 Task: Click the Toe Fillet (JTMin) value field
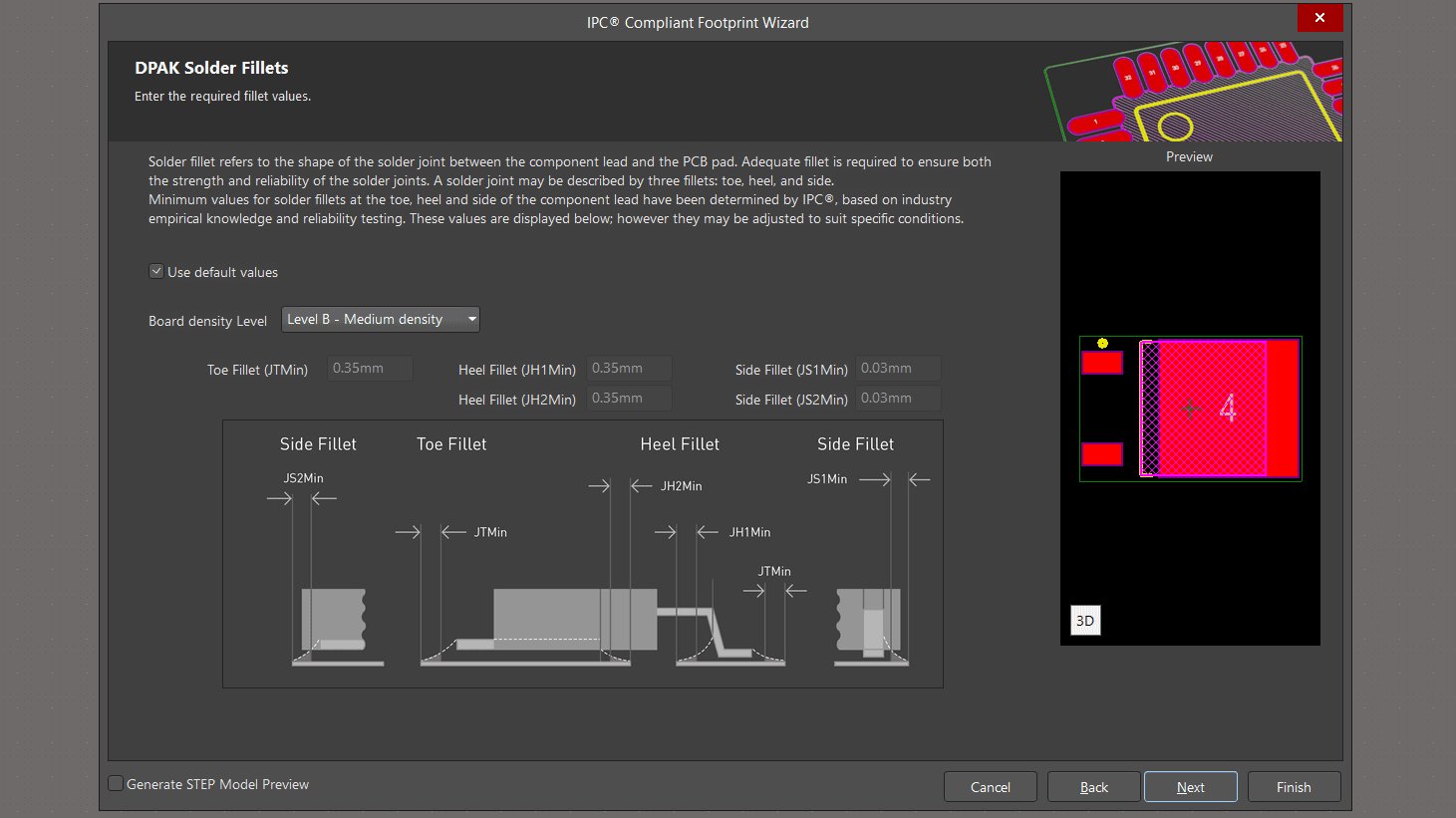point(371,369)
